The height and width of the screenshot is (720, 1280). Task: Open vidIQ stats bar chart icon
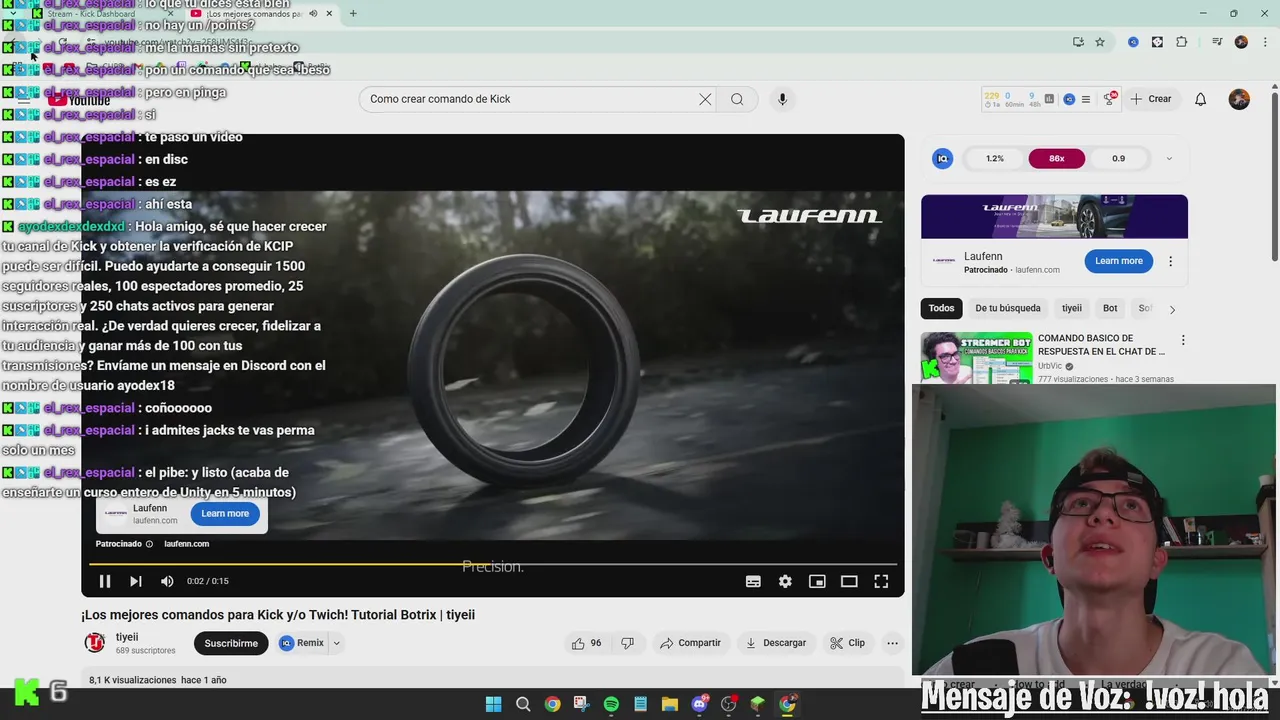[x=1049, y=99]
